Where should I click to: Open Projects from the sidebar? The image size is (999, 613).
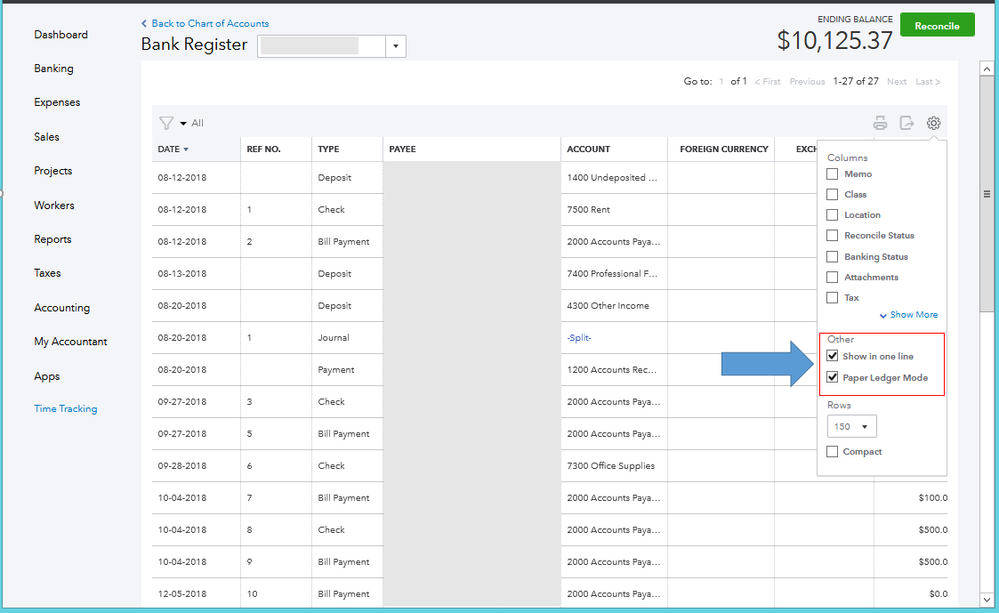(53, 171)
